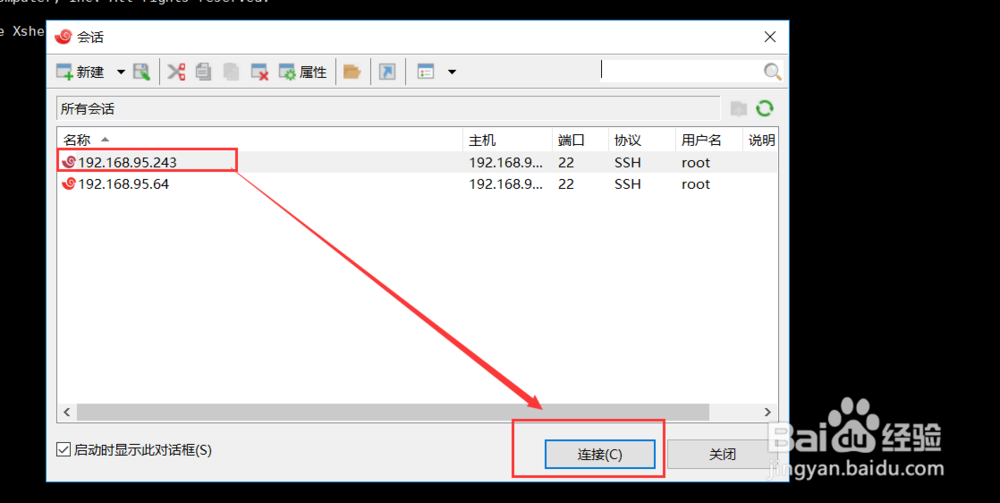The height and width of the screenshot is (503, 1000).
Task: Focus the session search input field
Action: tap(681, 71)
